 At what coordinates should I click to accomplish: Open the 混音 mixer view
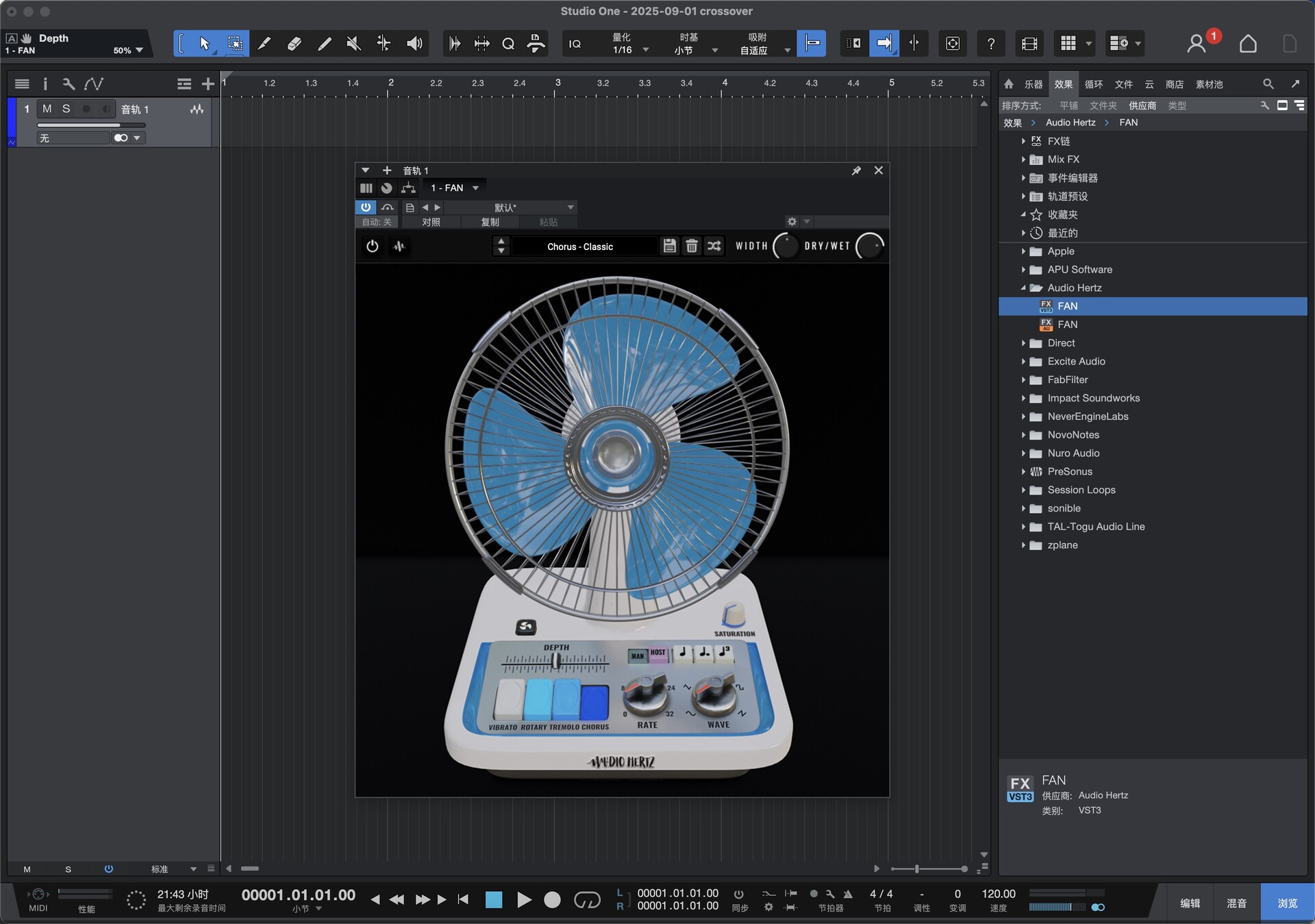[x=1236, y=903]
